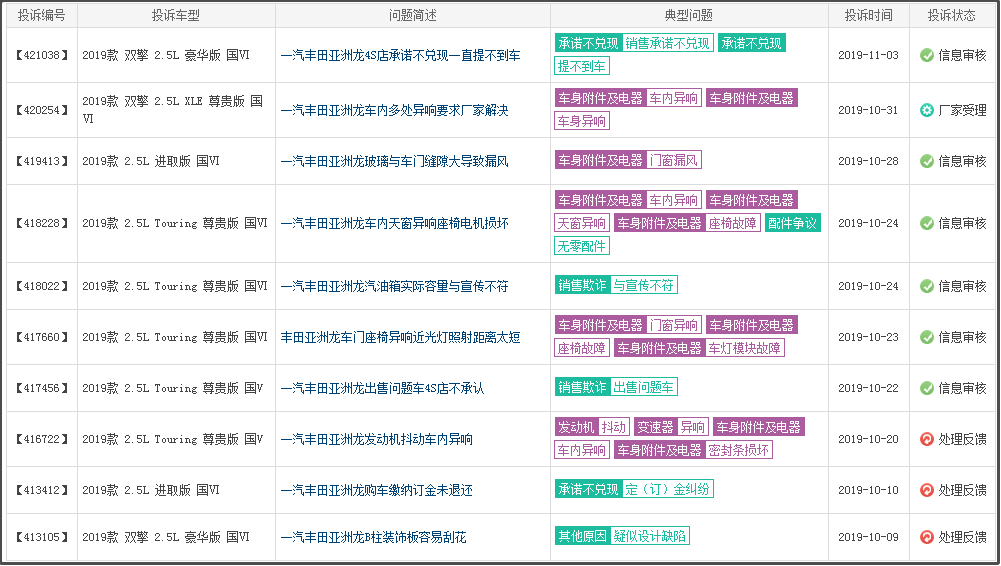Click the 销售欺诈 tag in row 418022

coord(582,285)
